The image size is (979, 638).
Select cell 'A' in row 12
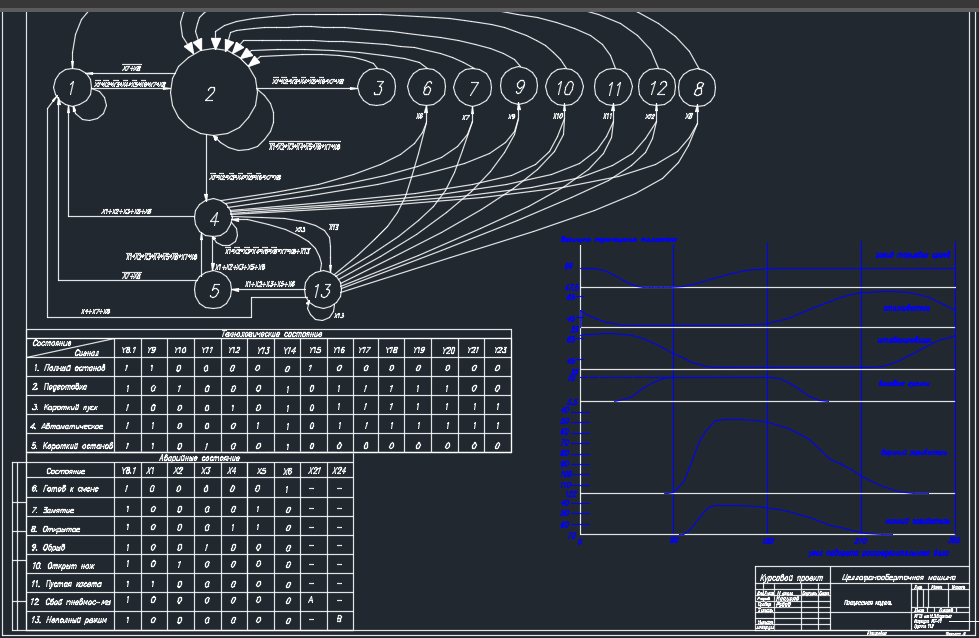point(314,602)
